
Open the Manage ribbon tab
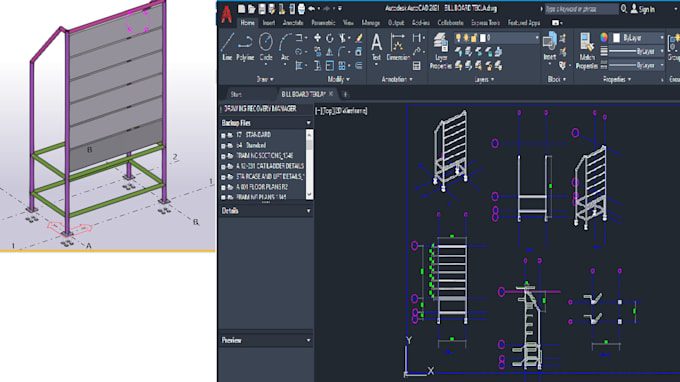tap(370, 23)
